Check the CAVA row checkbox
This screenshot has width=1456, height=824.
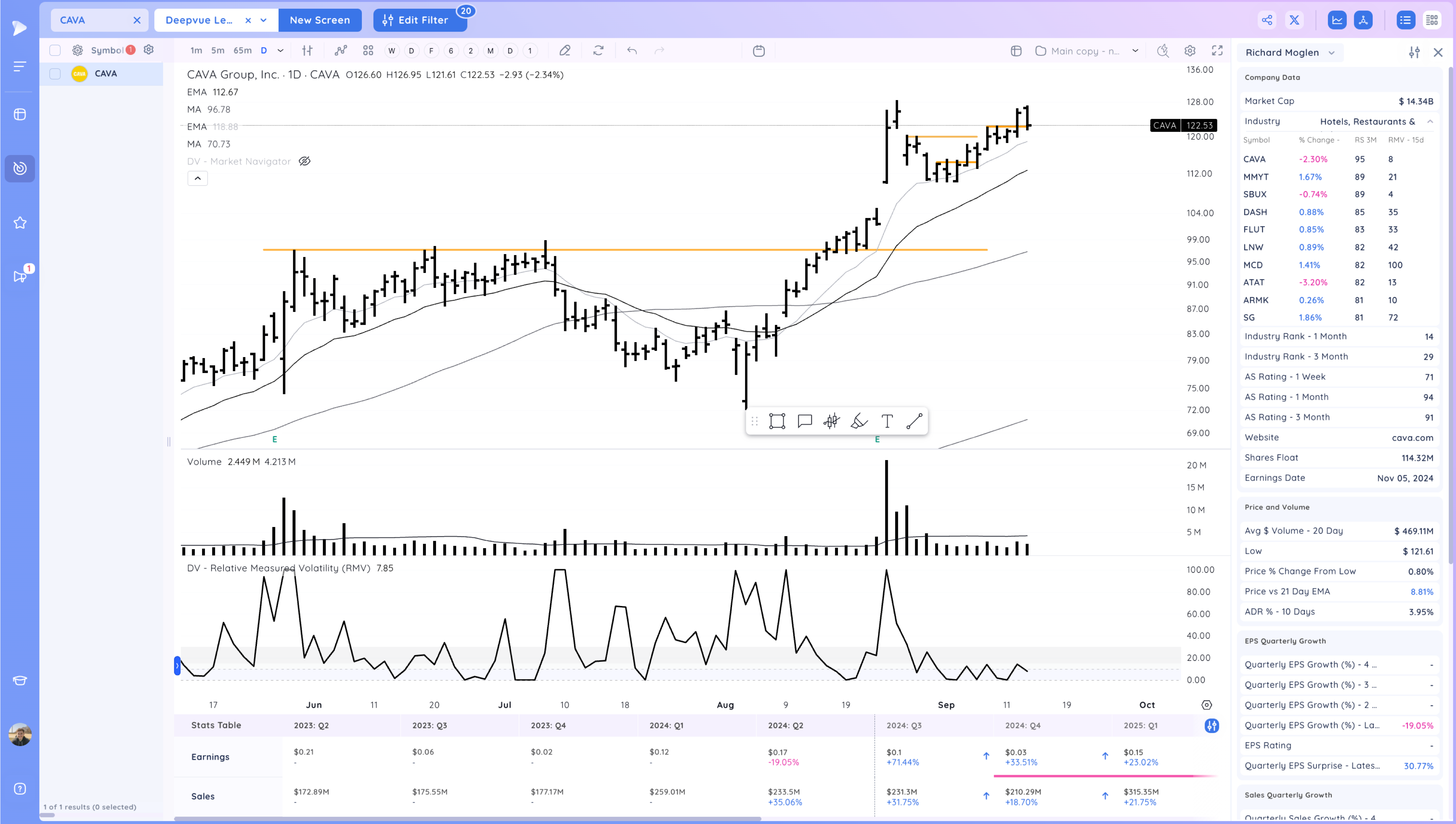tap(55, 74)
